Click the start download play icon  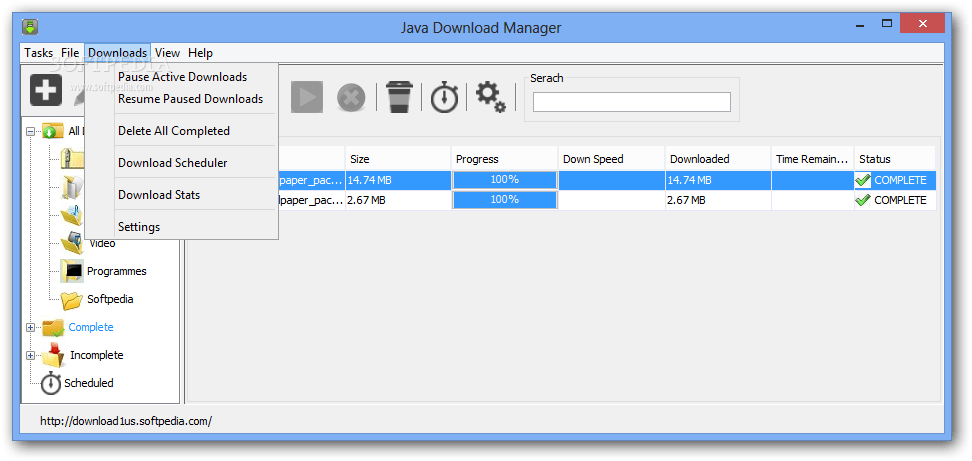click(307, 97)
